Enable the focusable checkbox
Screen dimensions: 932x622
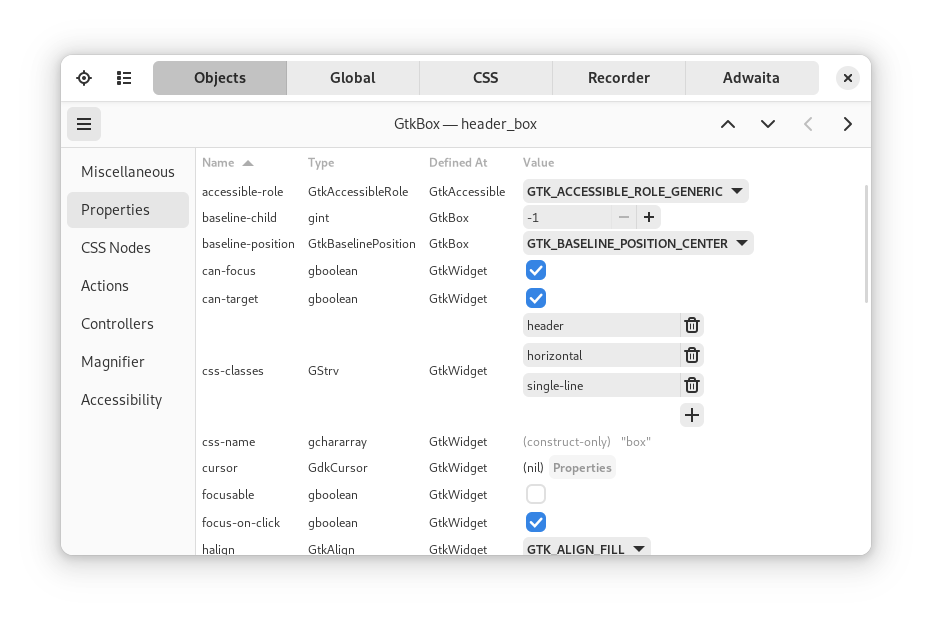point(536,494)
